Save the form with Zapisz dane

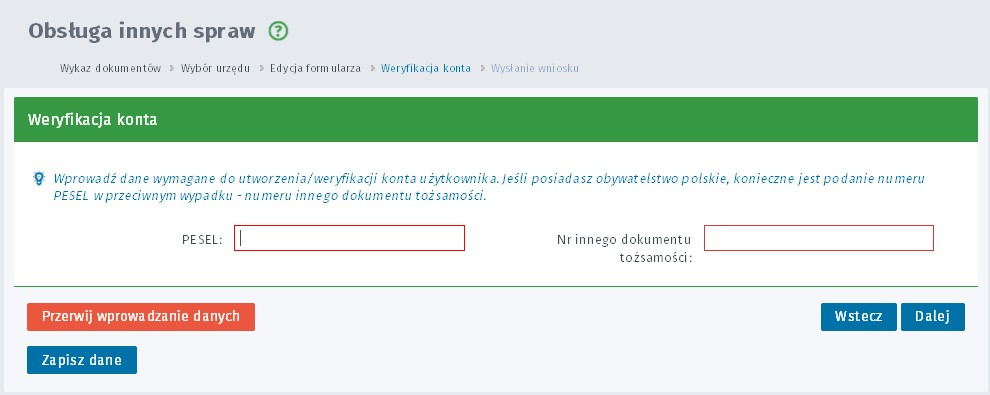(82, 360)
